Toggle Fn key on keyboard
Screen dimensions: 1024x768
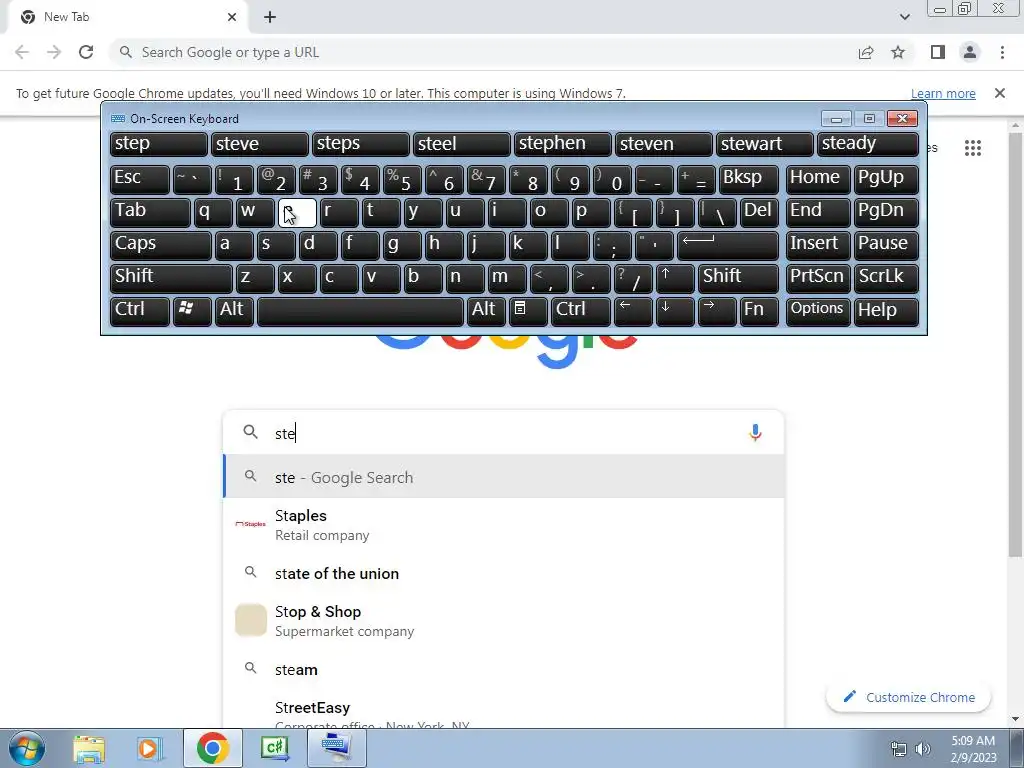pos(759,312)
